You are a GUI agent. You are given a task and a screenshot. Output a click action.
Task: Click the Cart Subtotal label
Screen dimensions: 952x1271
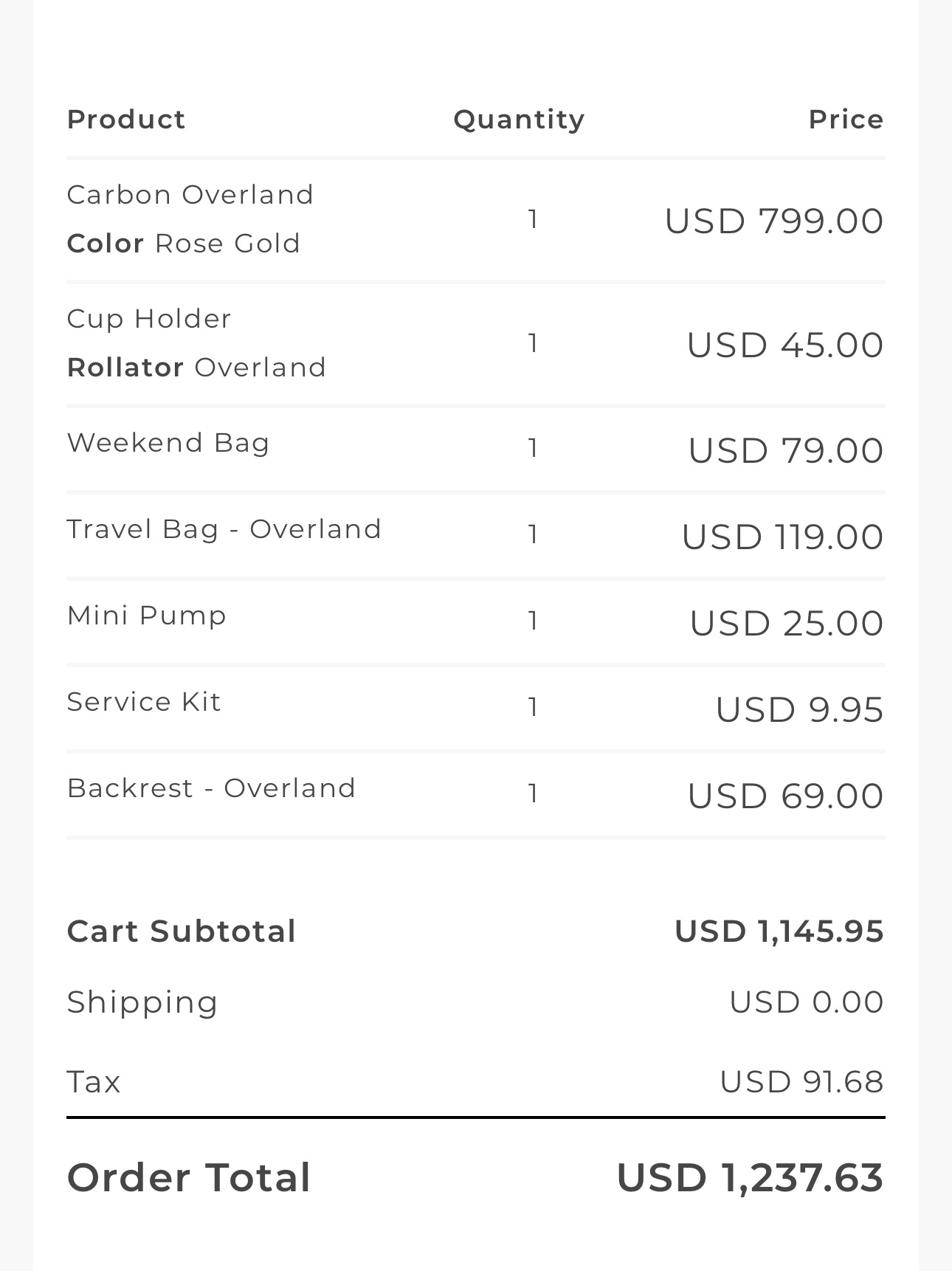tap(182, 931)
